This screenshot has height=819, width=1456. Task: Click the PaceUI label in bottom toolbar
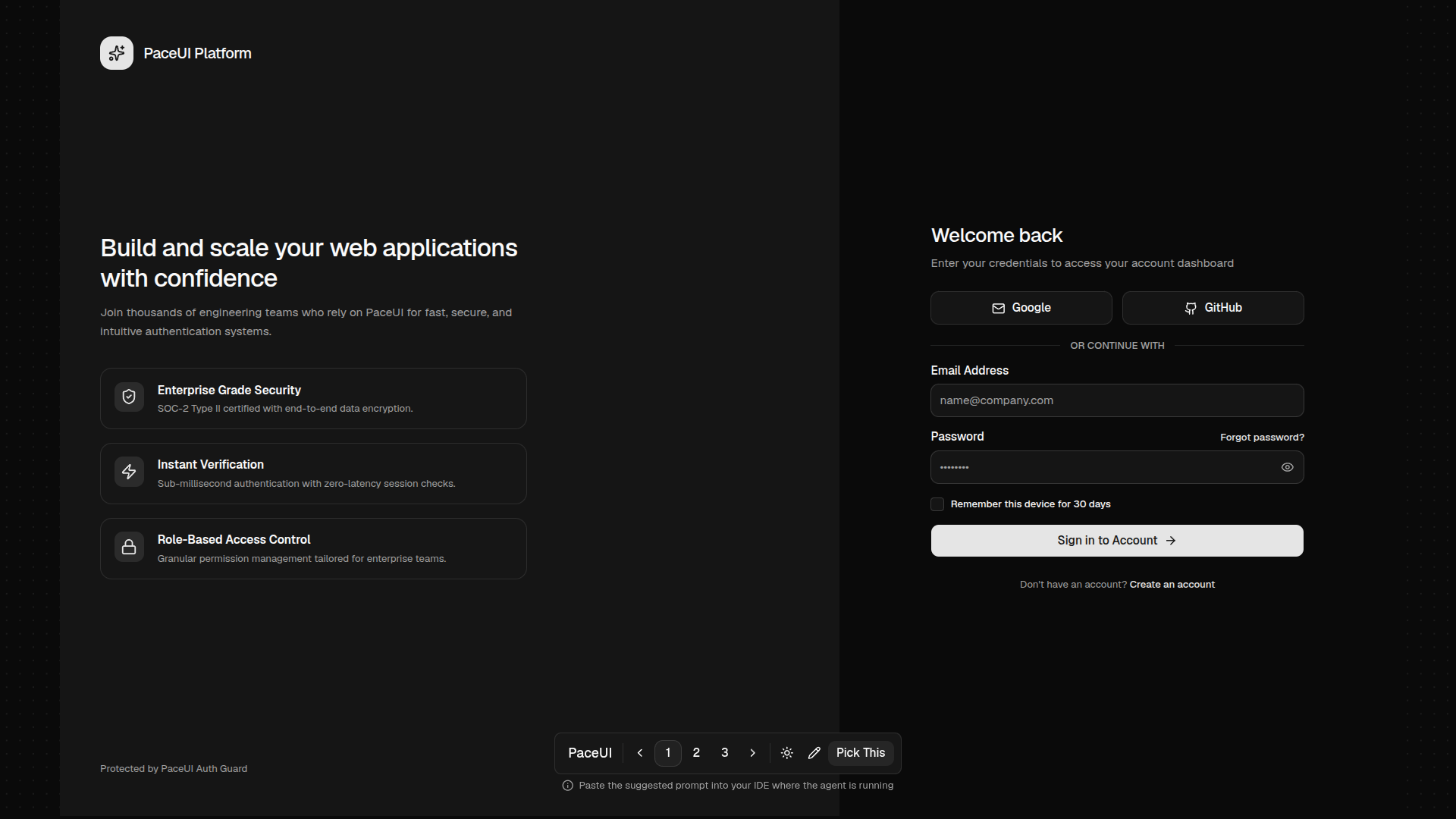point(590,753)
